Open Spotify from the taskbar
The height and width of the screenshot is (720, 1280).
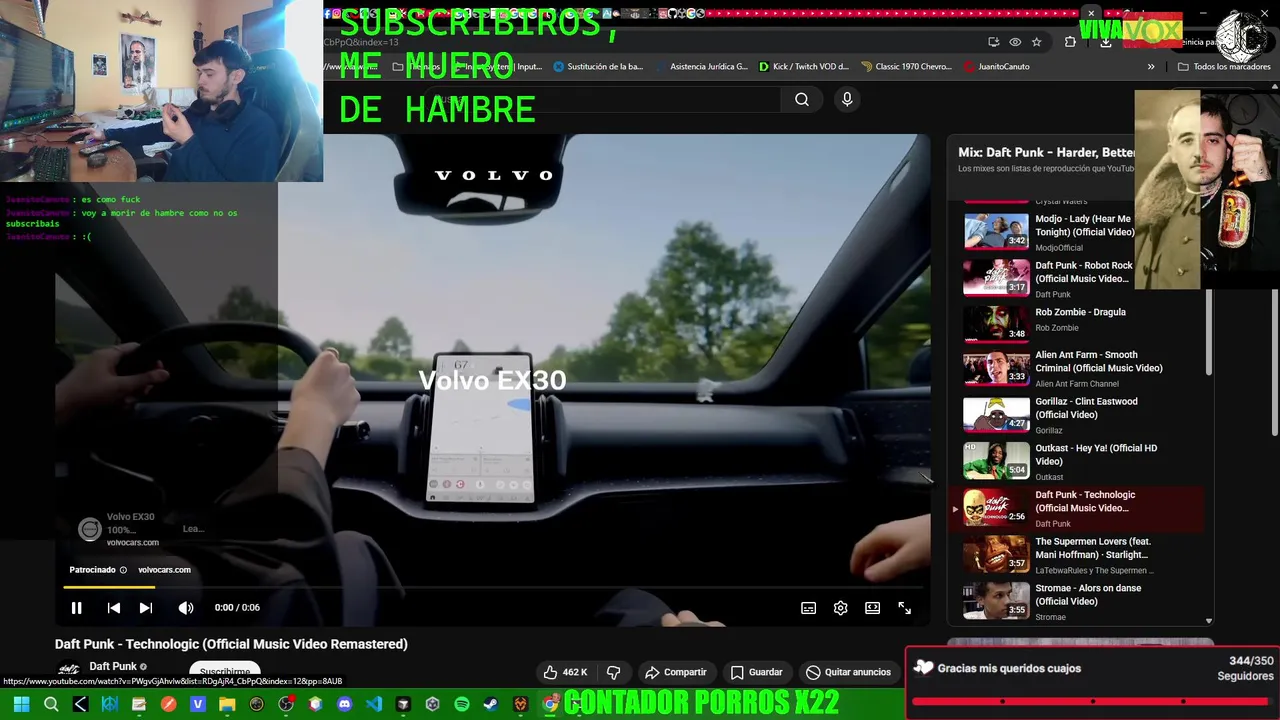(462, 704)
